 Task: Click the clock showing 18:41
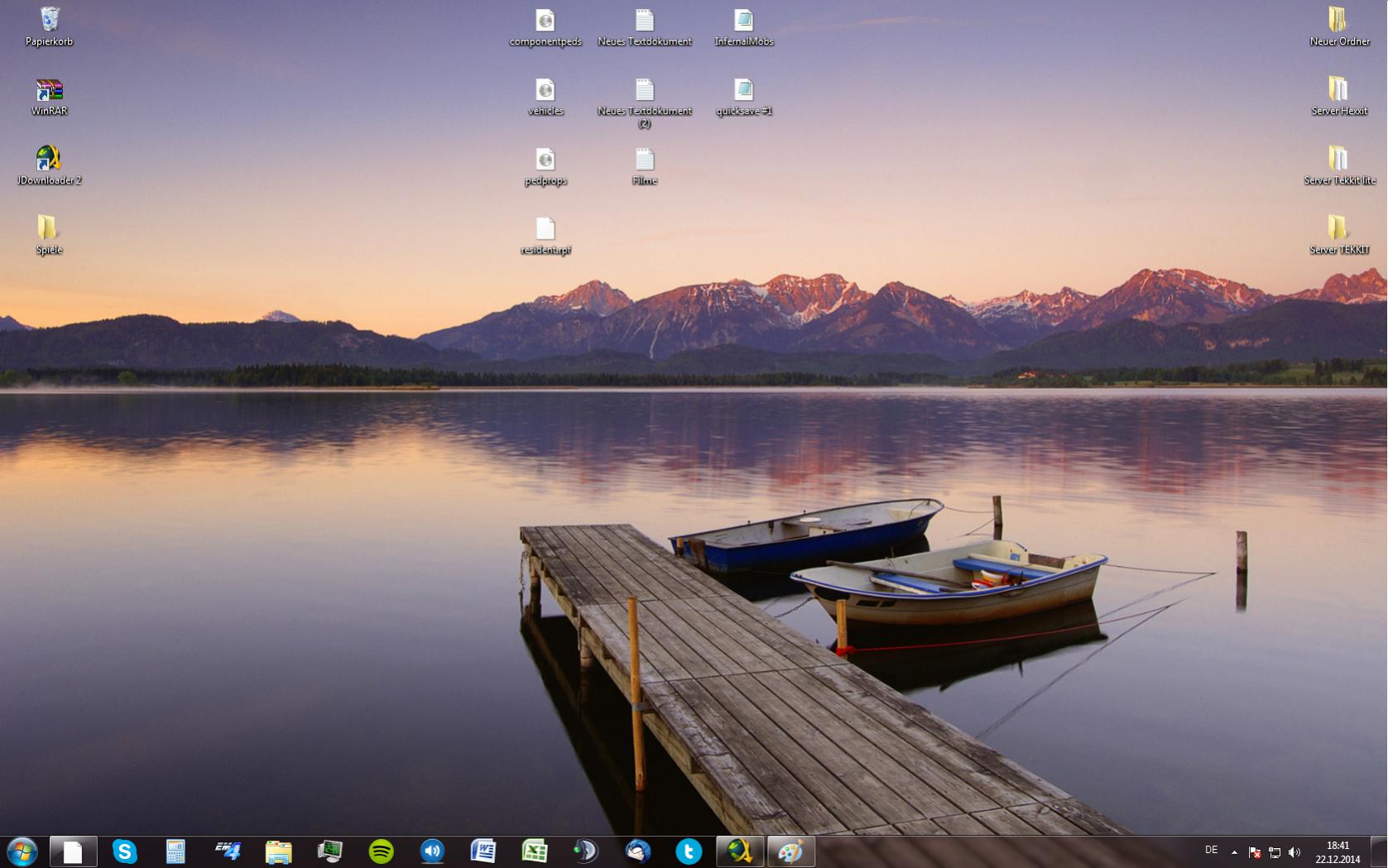[x=1338, y=851]
